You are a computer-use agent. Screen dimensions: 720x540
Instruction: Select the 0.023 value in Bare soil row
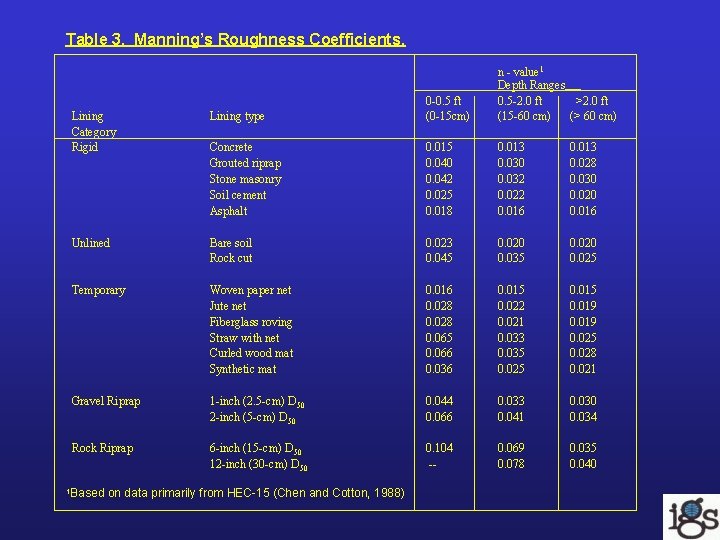coord(439,242)
